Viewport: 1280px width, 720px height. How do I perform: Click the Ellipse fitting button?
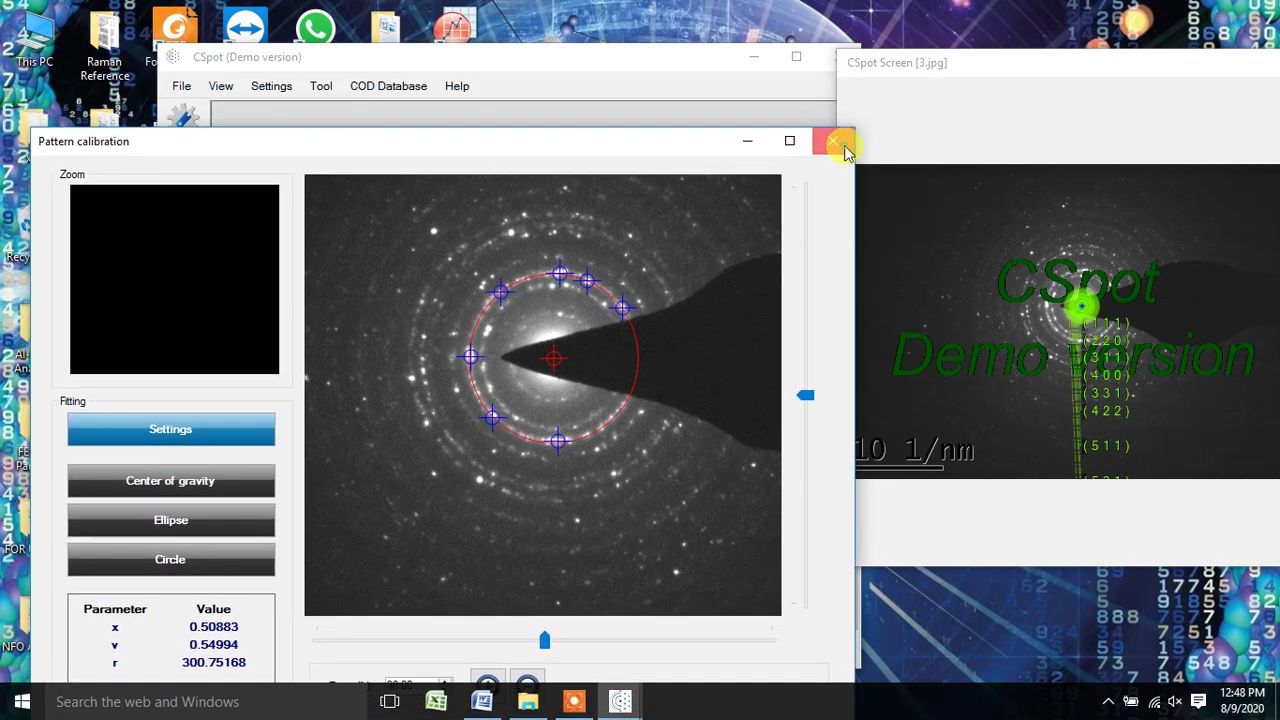pyautogui.click(x=171, y=520)
